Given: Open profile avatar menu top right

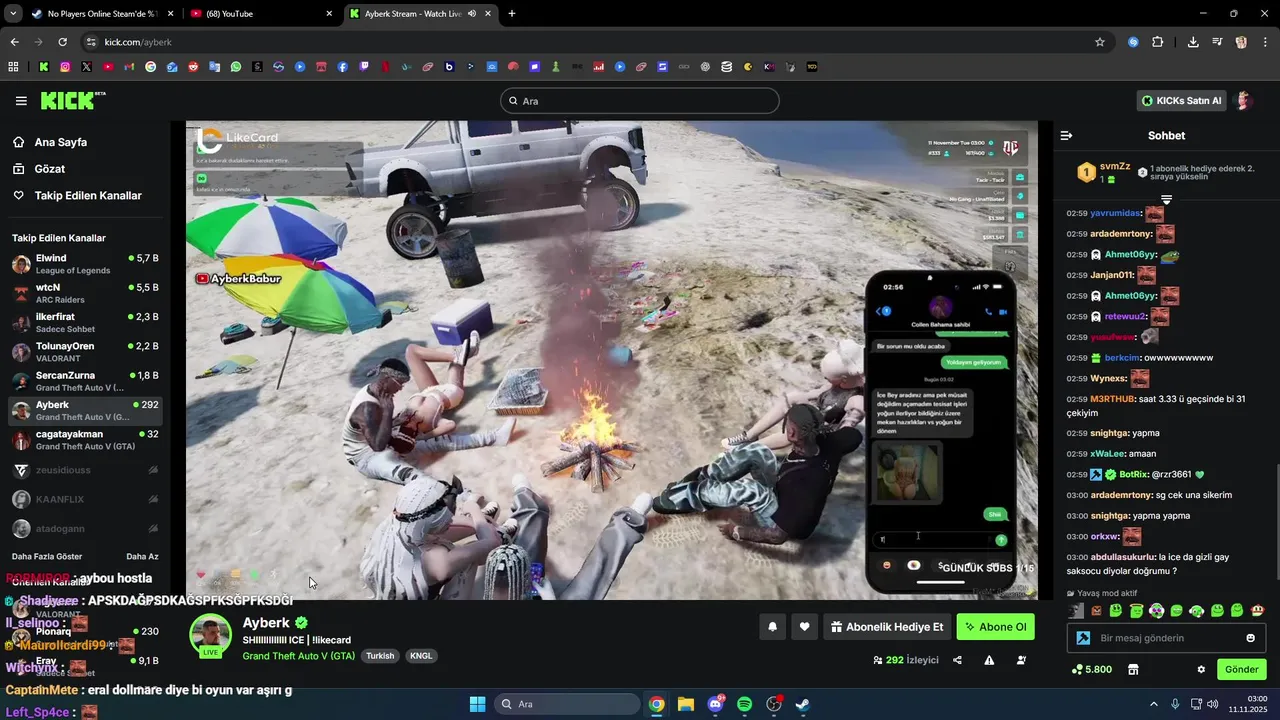Looking at the screenshot, I should click(x=1244, y=101).
